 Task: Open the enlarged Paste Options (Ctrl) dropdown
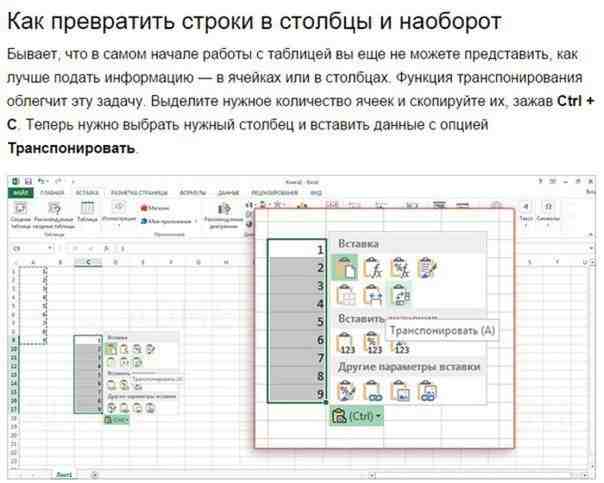pos(355,415)
